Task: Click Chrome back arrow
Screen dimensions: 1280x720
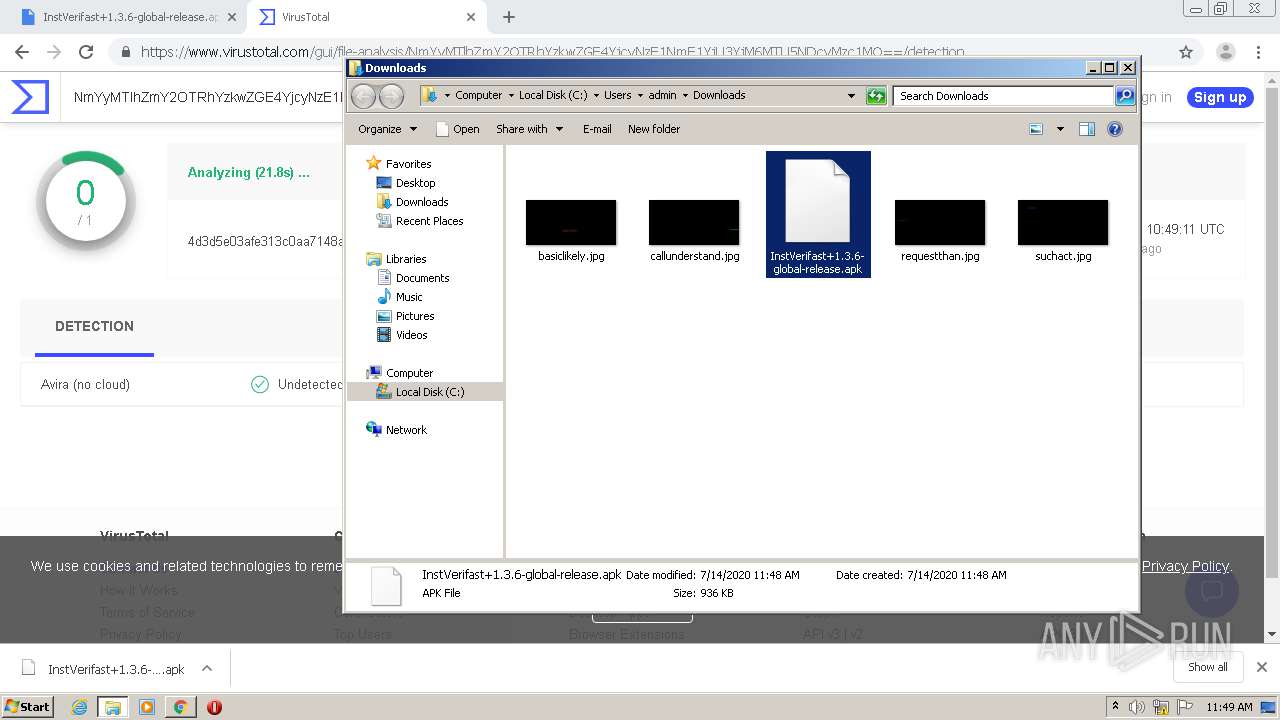Action: [x=22, y=52]
